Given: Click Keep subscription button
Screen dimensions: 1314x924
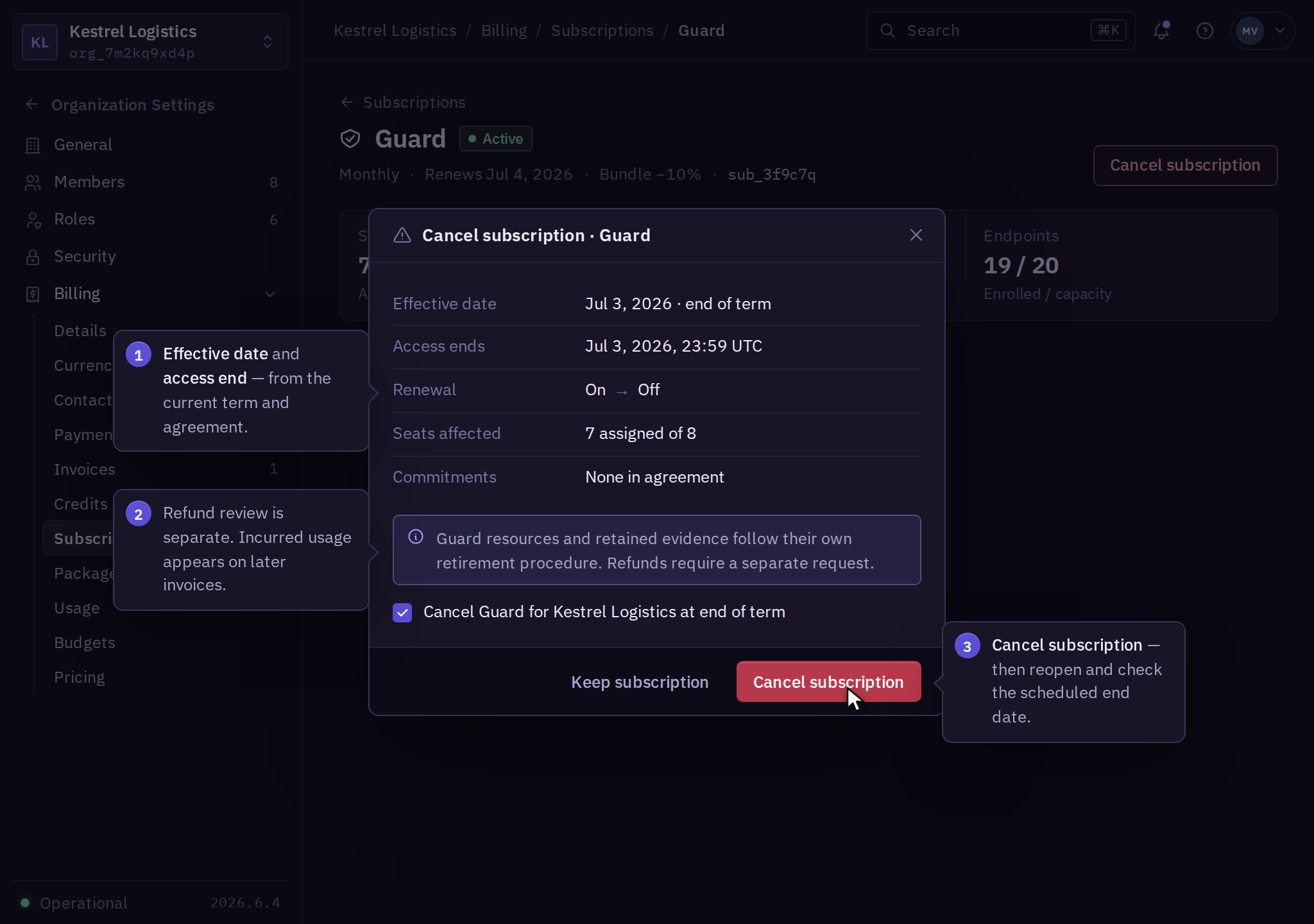Looking at the screenshot, I should tap(640, 681).
